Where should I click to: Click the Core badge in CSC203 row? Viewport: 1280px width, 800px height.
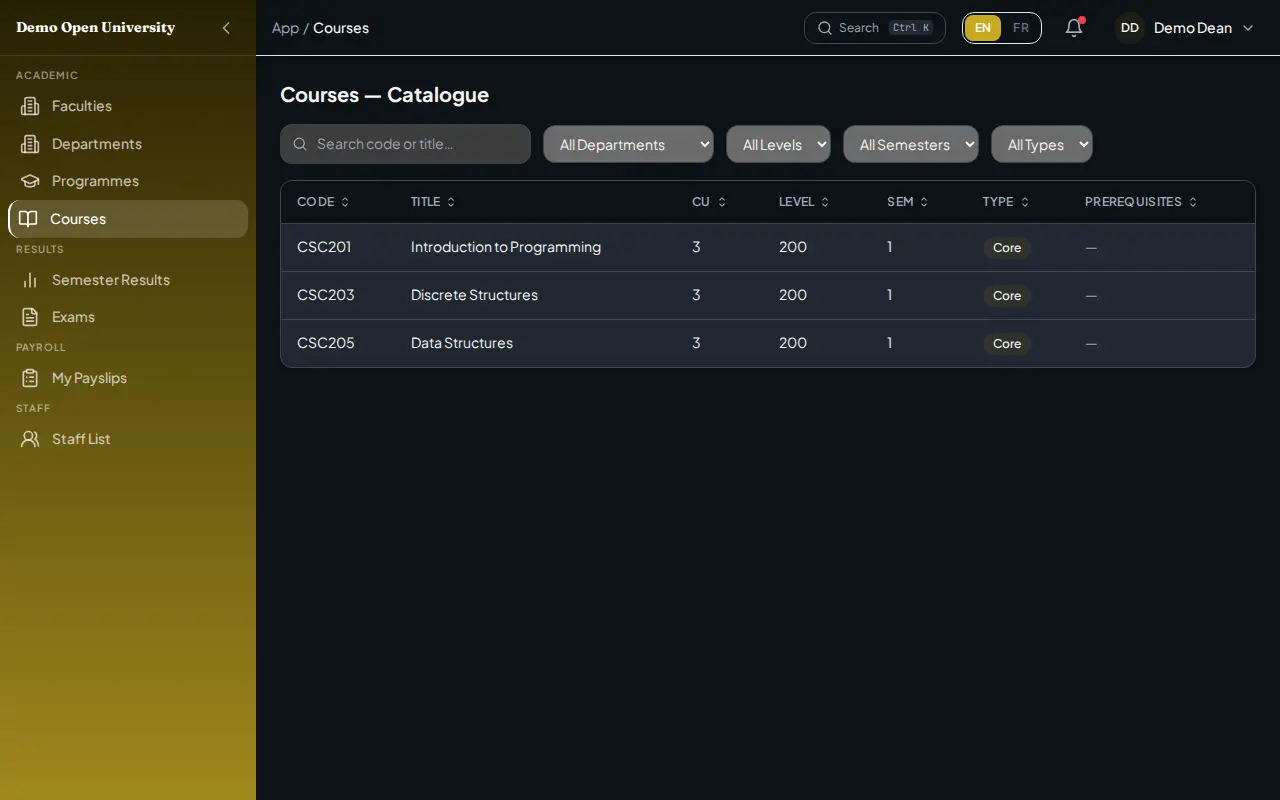[x=1007, y=296]
